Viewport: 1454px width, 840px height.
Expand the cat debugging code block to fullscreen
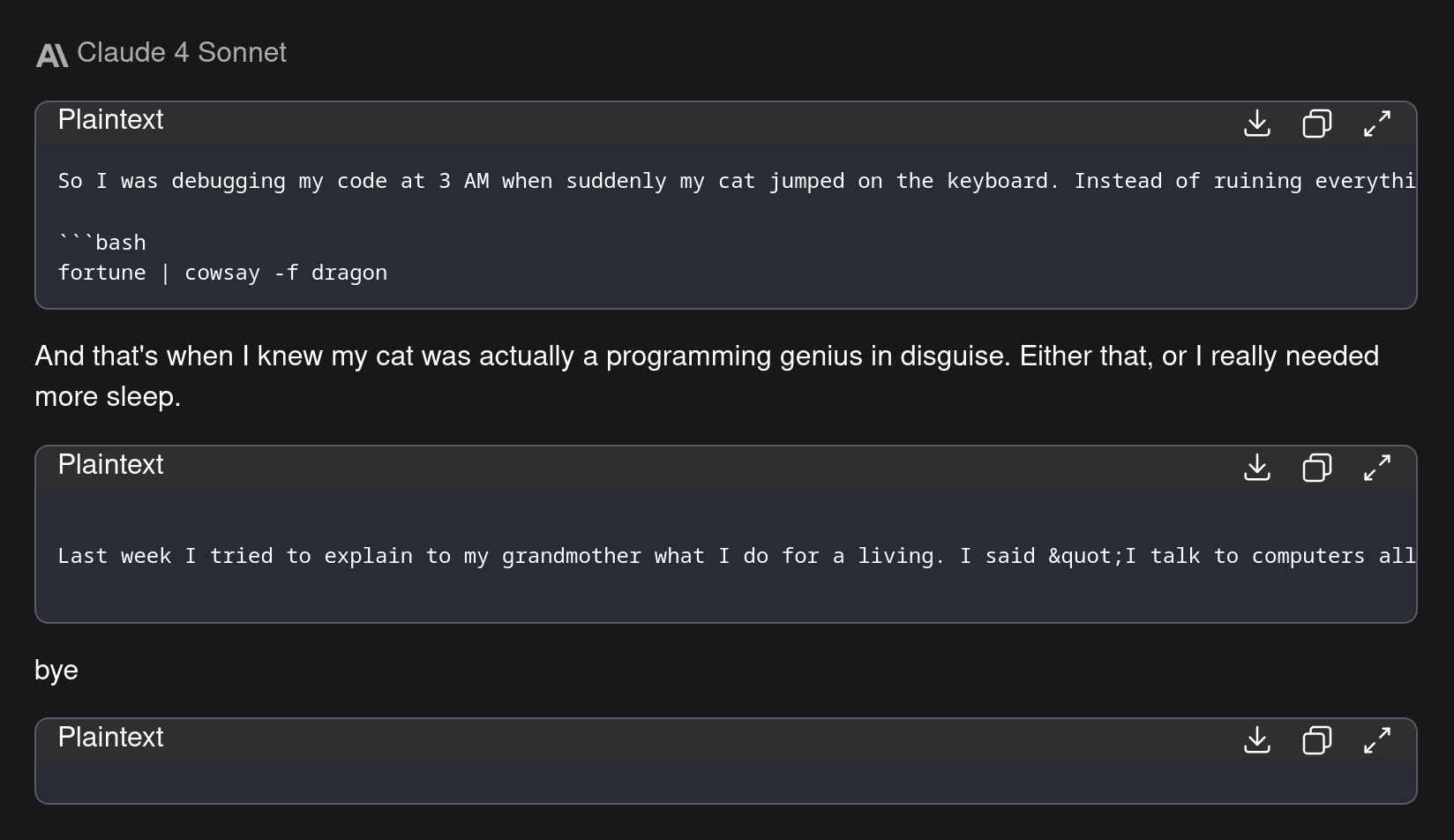pos(1377,124)
